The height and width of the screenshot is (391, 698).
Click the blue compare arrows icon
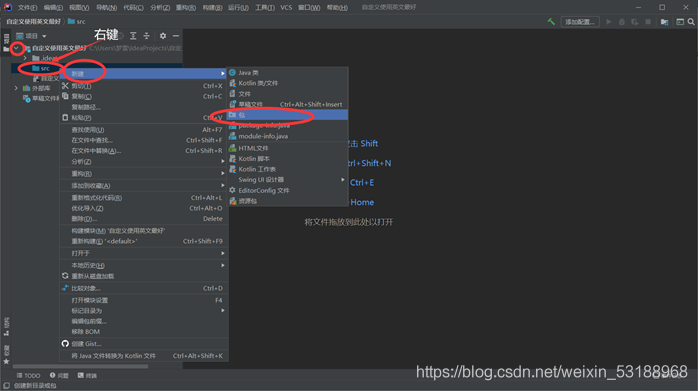coord(65,288)
